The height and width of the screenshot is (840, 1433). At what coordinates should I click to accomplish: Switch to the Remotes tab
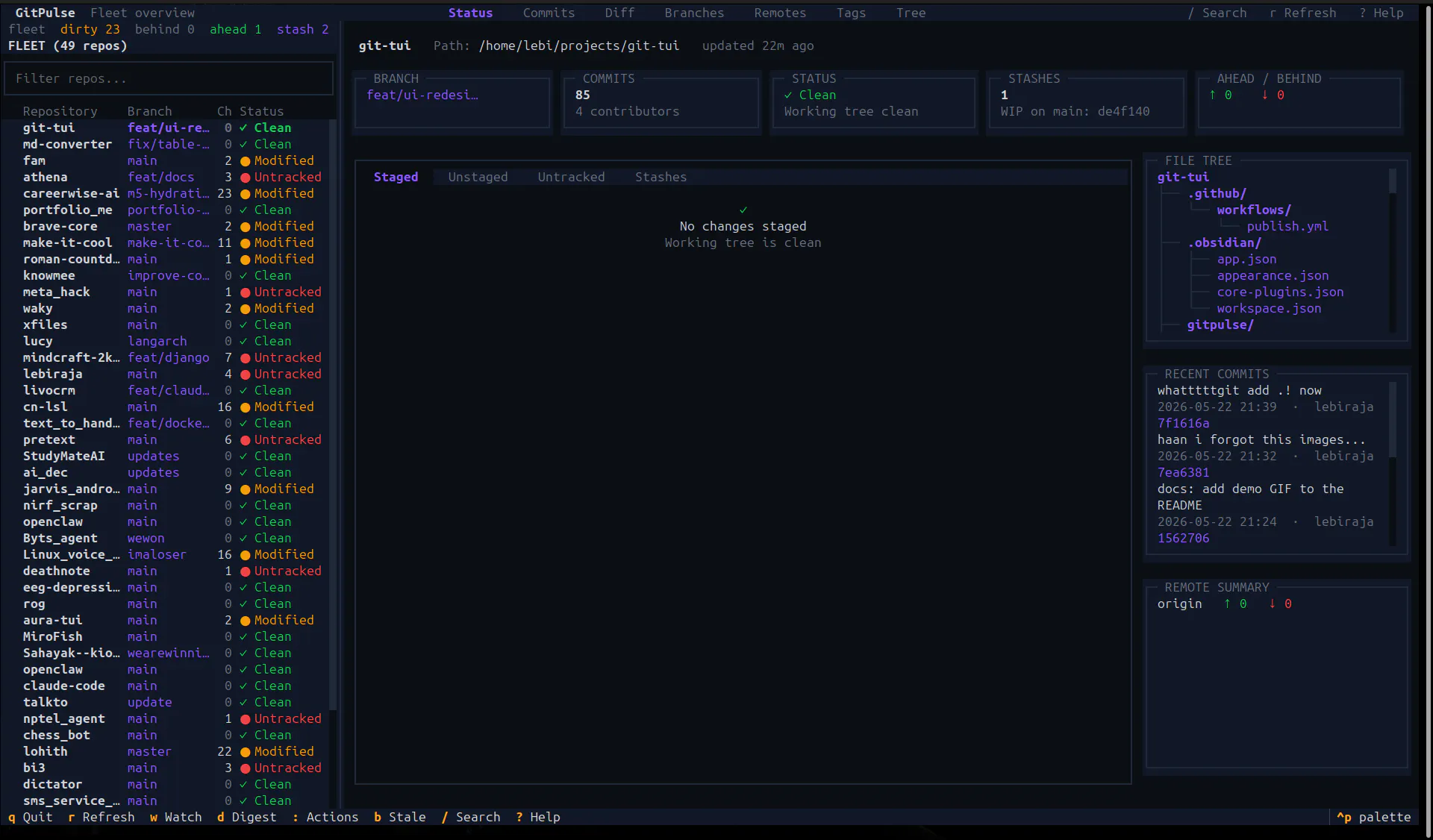point(780,13)
